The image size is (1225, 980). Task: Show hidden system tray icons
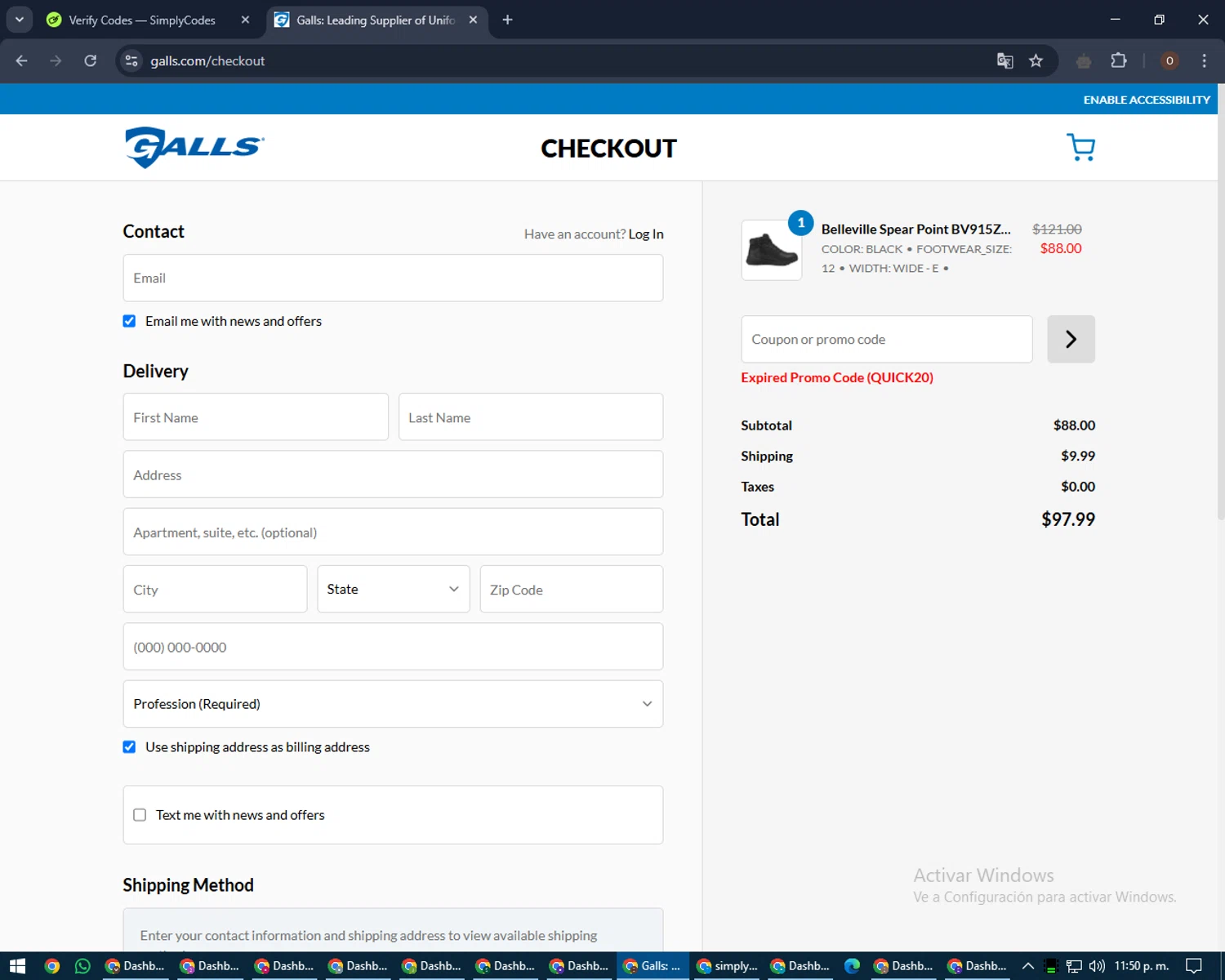(1028, 966)
